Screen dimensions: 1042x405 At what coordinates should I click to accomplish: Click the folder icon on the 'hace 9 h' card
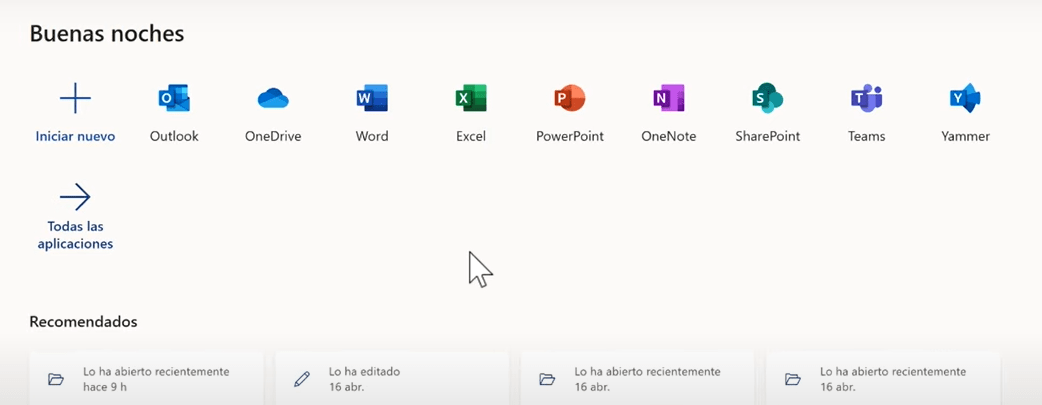pyautogui.click(x=56, y=380)
